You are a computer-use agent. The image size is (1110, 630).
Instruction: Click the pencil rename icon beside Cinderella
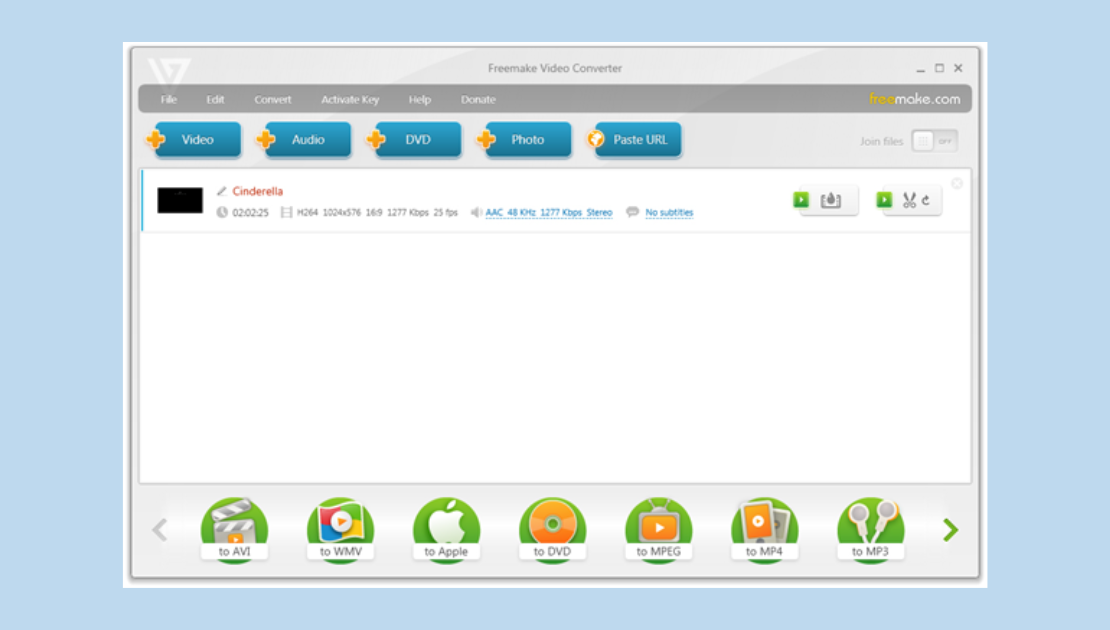[x=222, y=191]
